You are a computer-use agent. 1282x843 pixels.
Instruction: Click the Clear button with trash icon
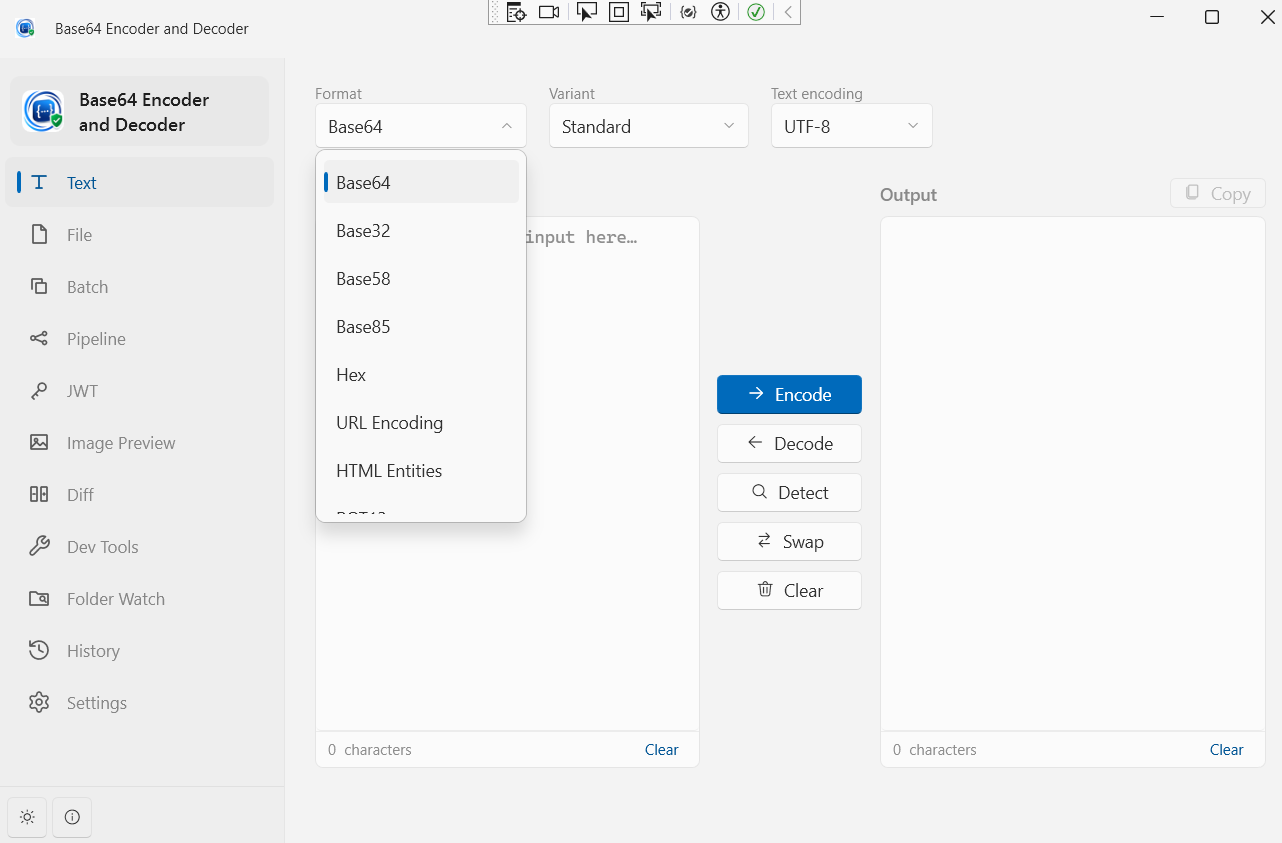point(789,590)
